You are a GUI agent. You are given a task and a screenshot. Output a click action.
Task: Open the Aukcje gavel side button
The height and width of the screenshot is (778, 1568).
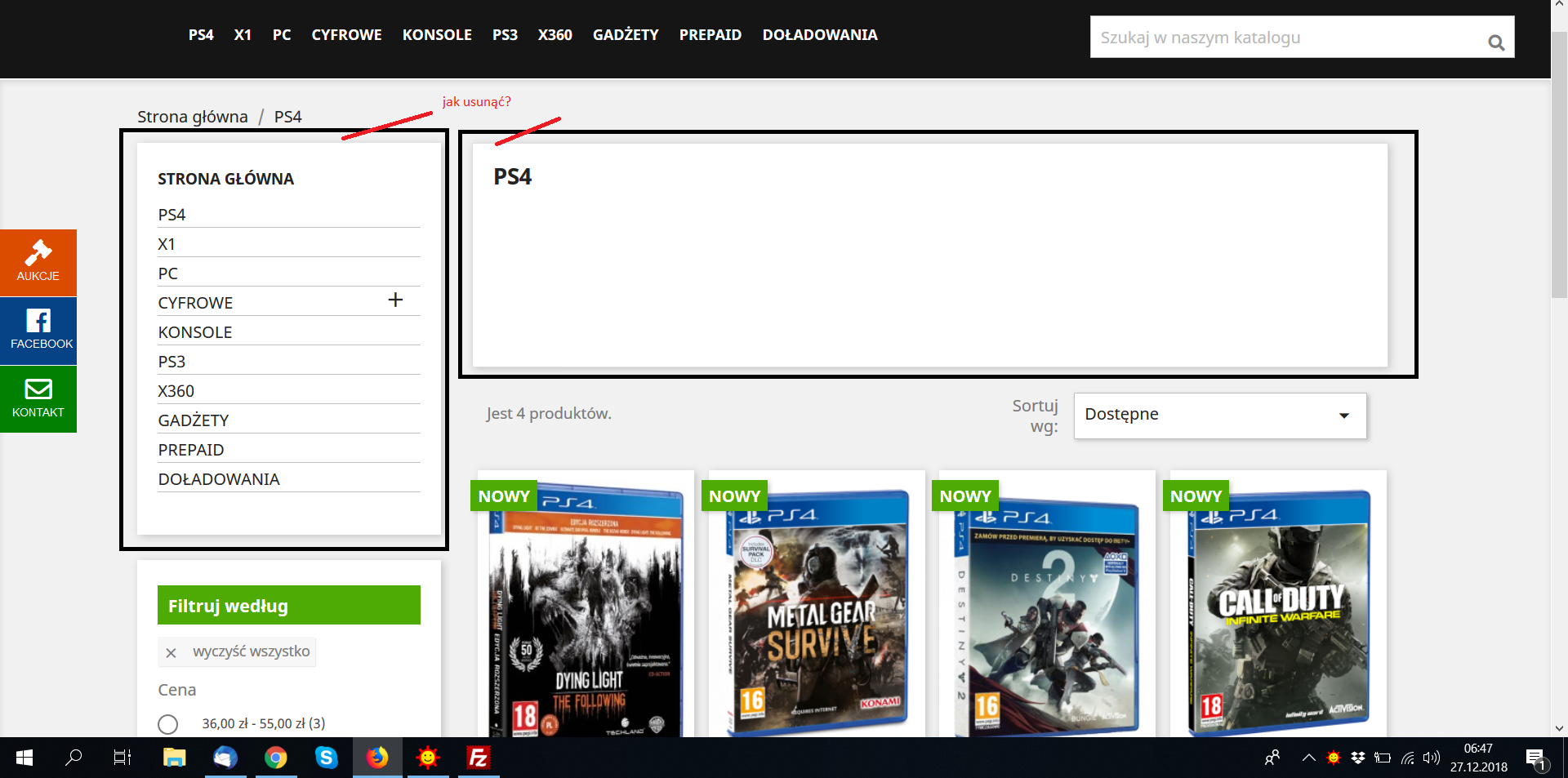[x=38, y=262]
